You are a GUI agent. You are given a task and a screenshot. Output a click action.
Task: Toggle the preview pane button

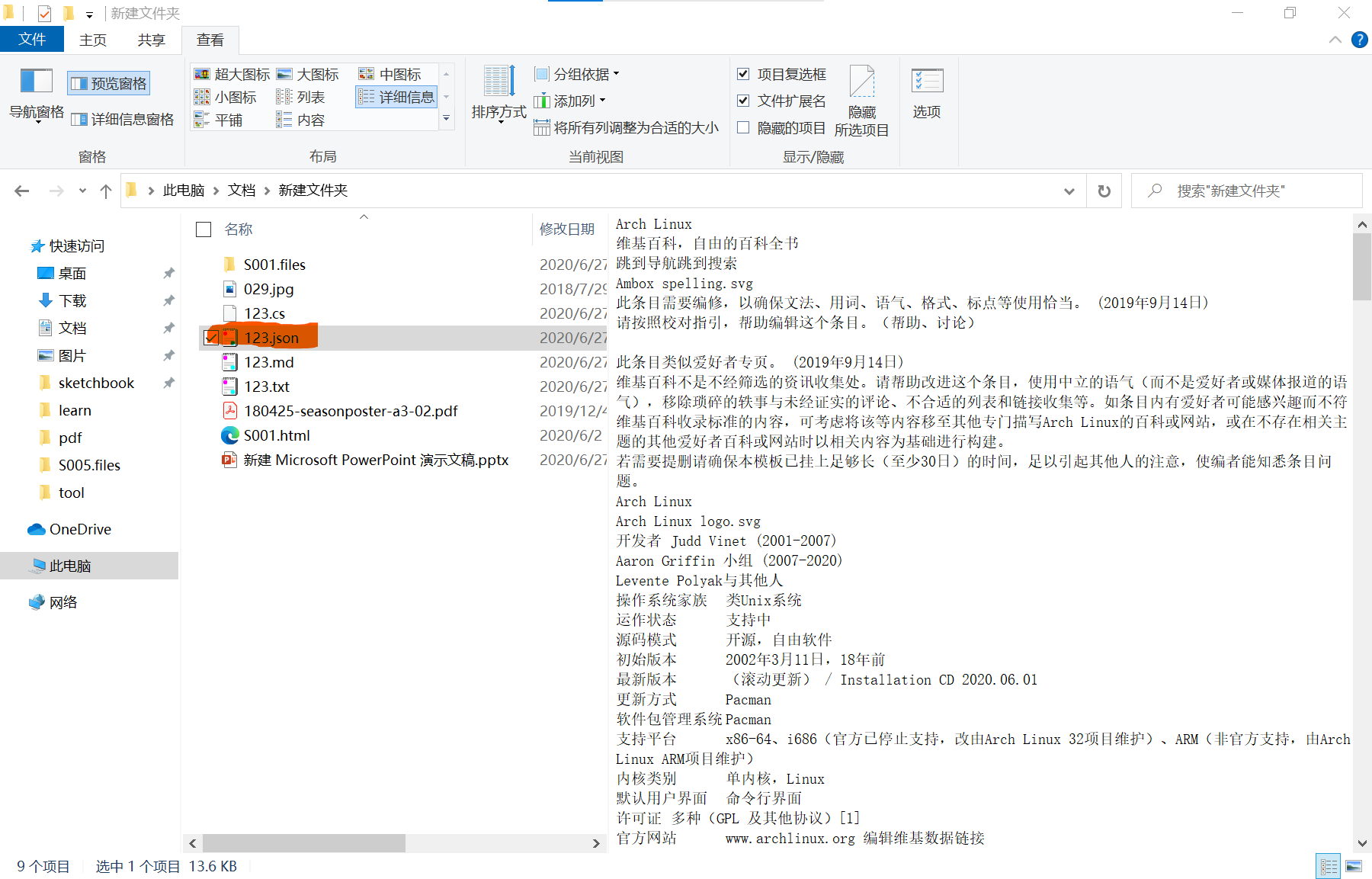(x=109, y=83)
